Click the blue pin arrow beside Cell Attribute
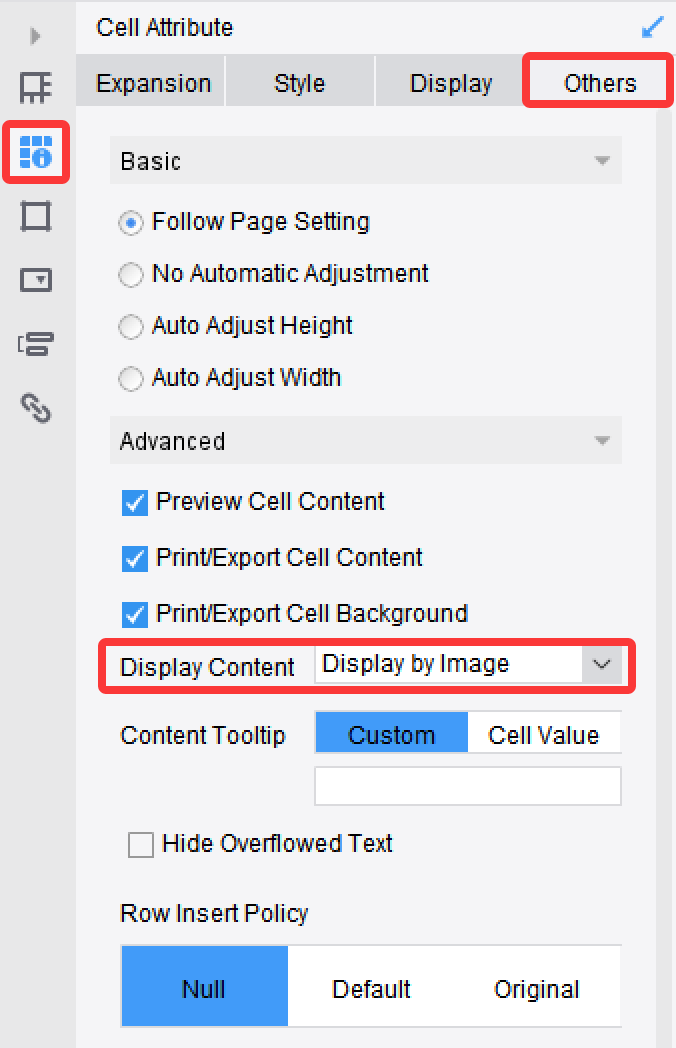 click(x=652, y=27)
